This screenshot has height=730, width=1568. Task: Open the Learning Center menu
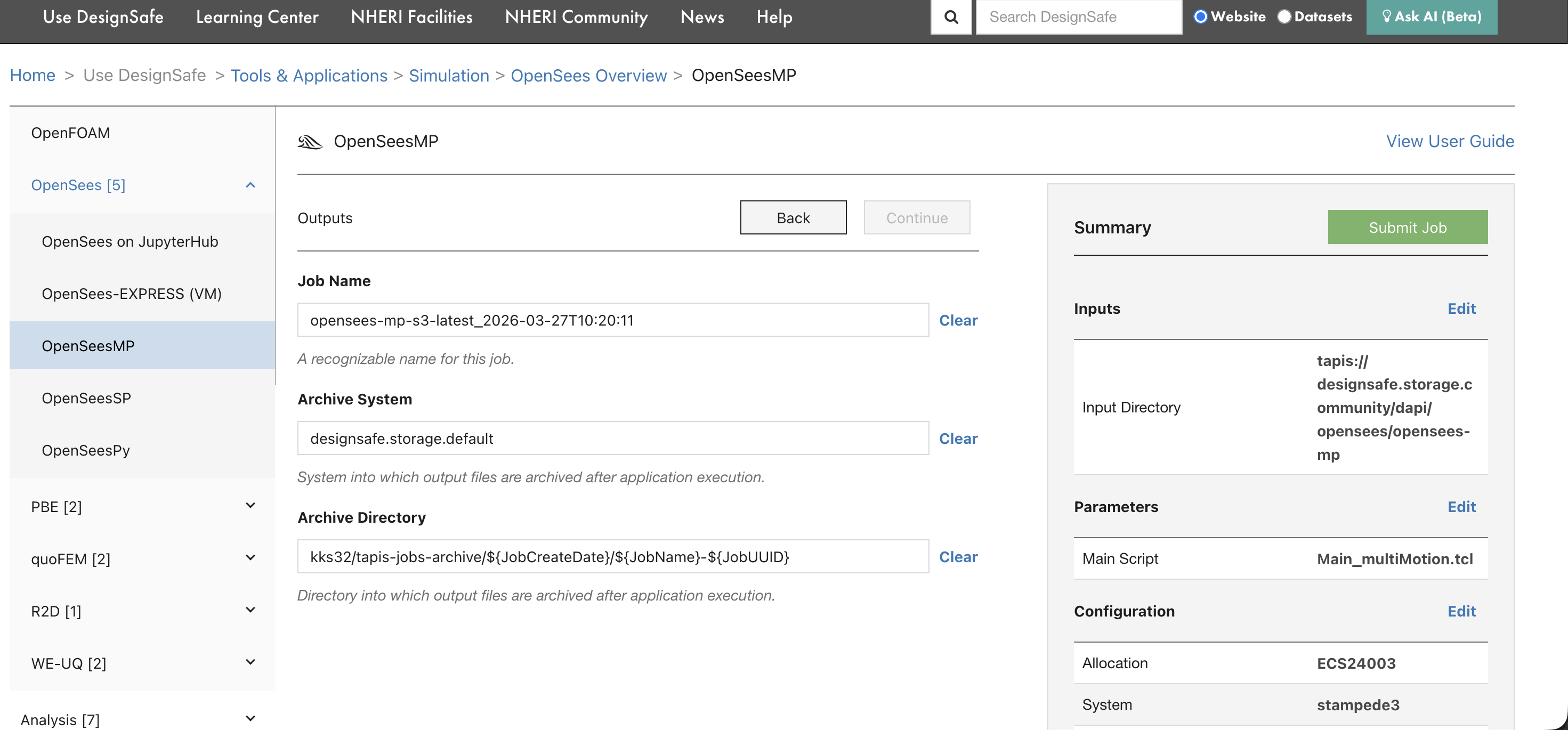(257, 17)
